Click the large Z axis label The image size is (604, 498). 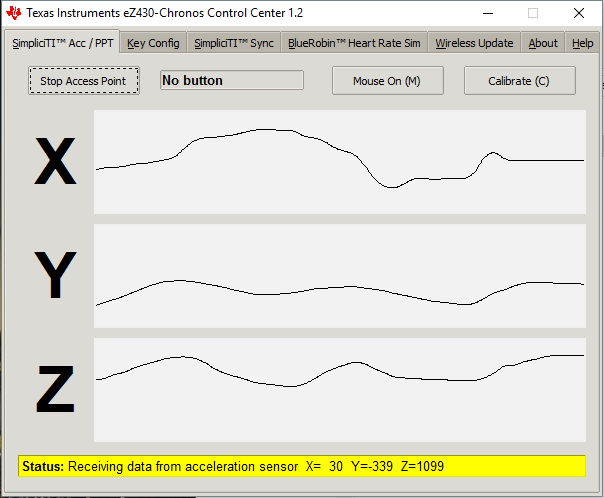point(55,389)
